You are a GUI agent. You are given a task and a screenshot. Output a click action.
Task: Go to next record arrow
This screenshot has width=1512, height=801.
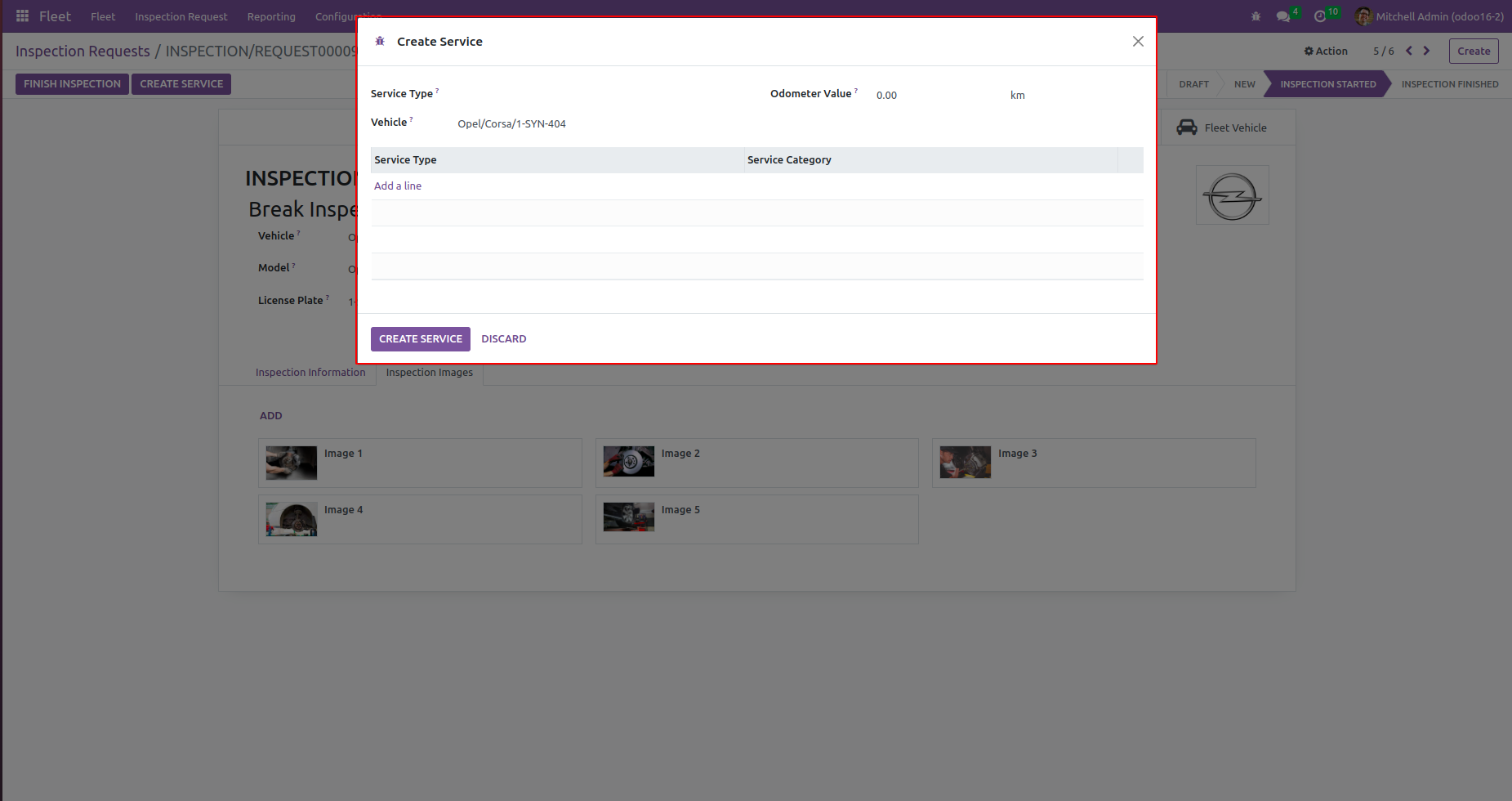[x=1427, y=51]
